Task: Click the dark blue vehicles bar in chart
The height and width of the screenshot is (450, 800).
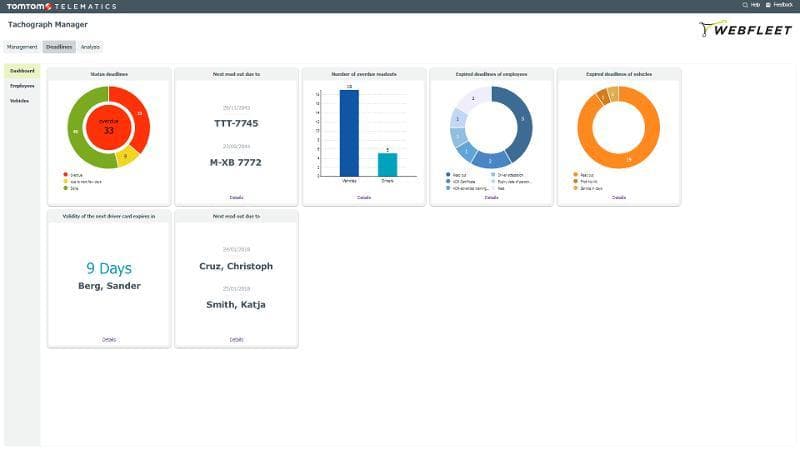Action: (x=349, y=135)
